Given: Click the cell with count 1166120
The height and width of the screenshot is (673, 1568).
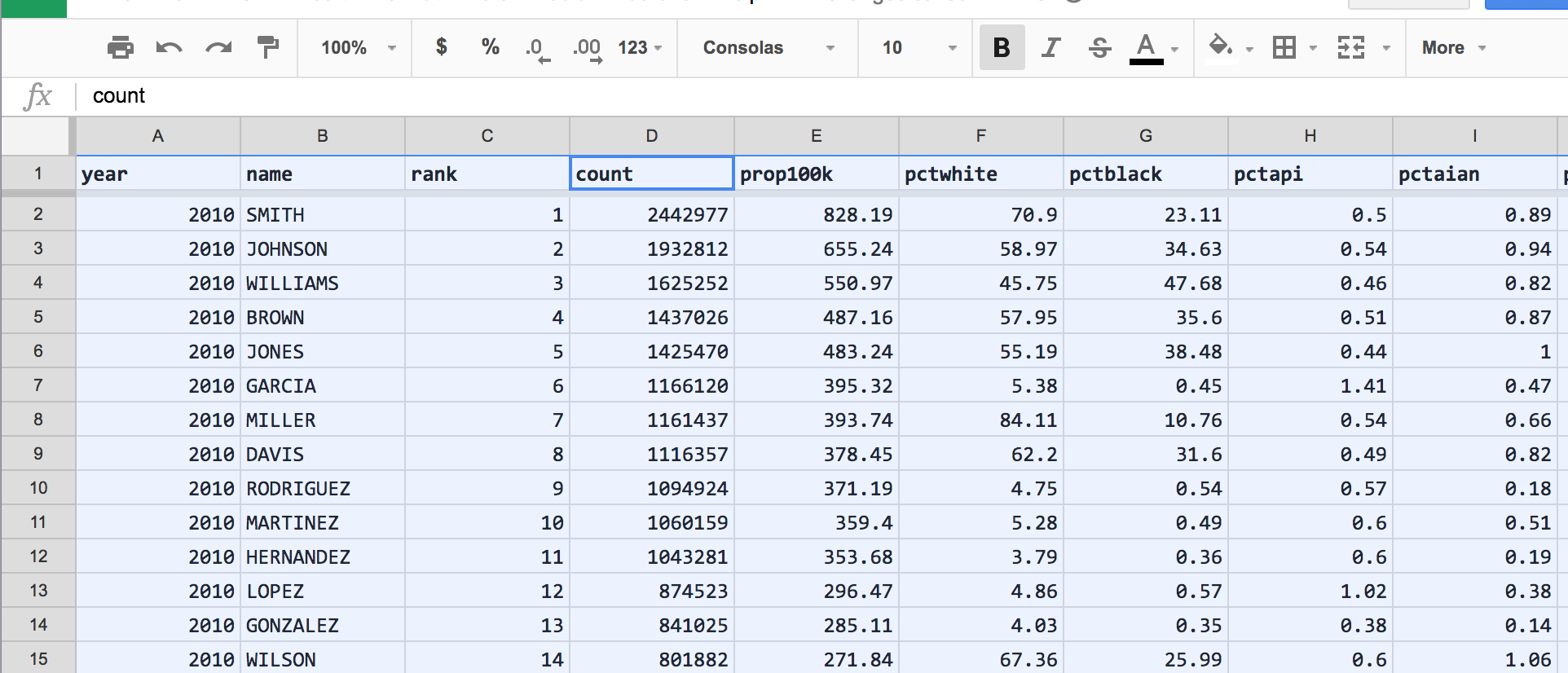Looking at the screenshot, I should 652,385.
